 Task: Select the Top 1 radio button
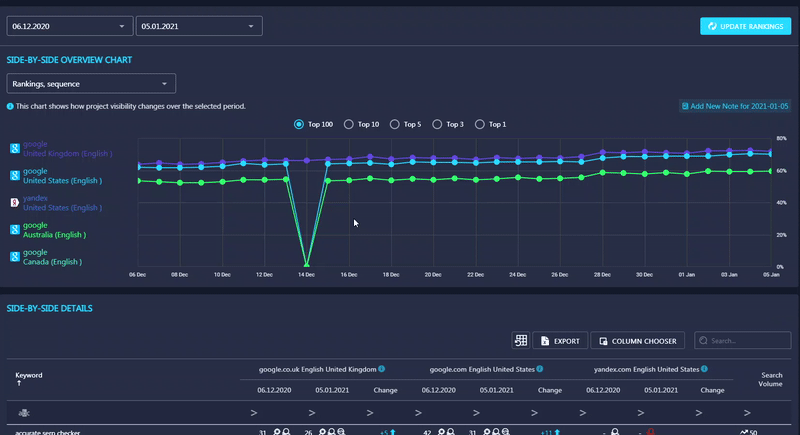480,124
